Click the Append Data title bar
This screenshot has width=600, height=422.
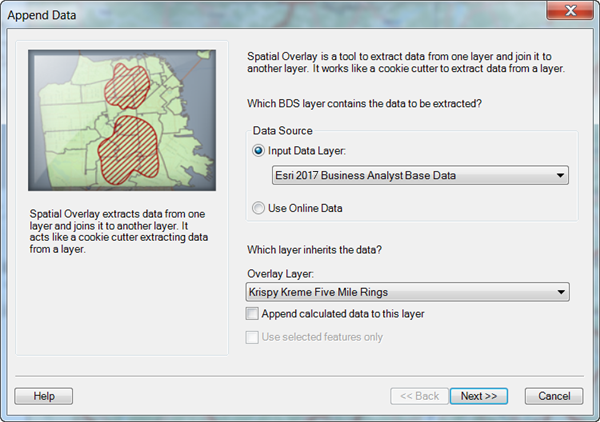pyautogui.click(x=250, y=13)
